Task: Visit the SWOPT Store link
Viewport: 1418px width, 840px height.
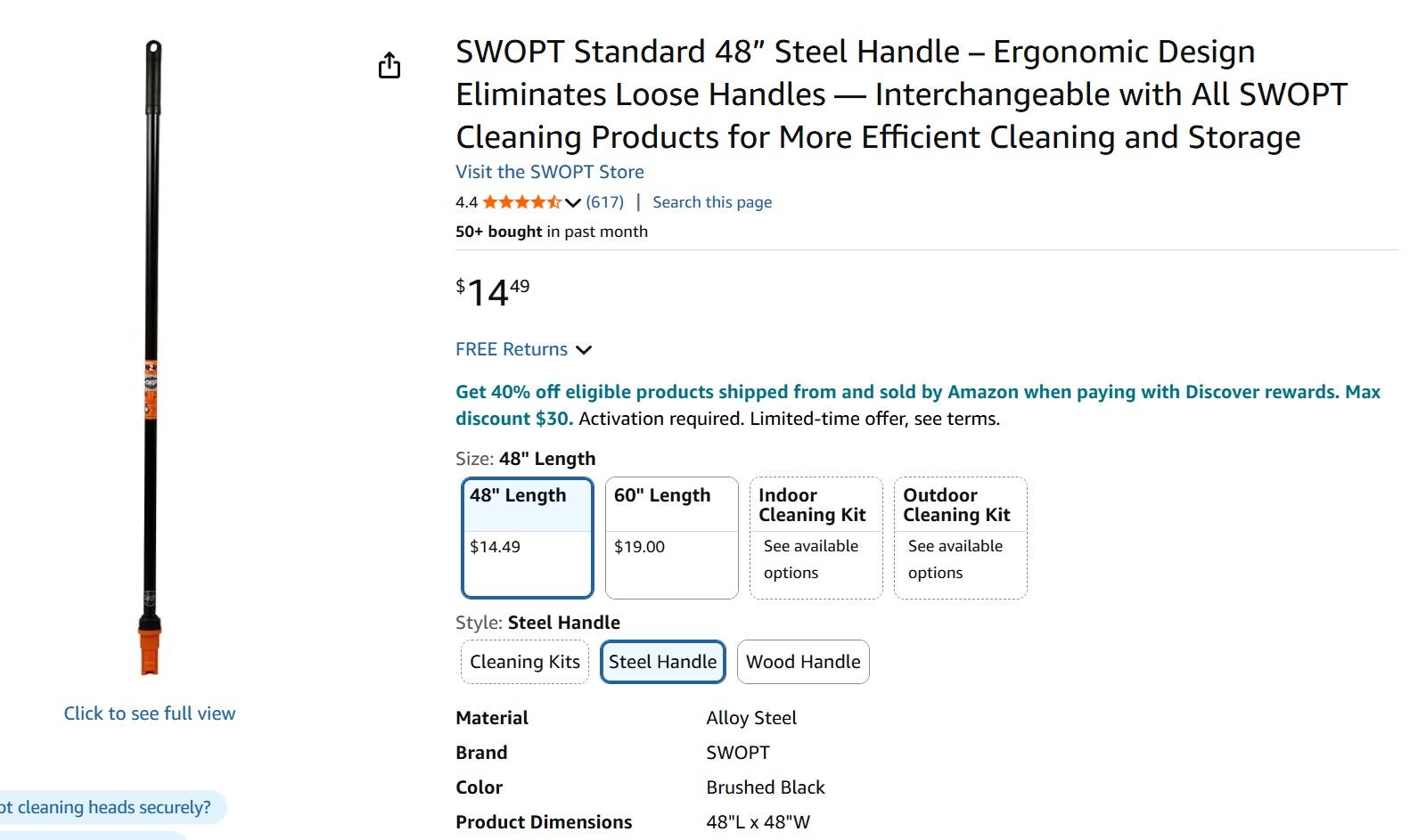Action: point(549,171)
